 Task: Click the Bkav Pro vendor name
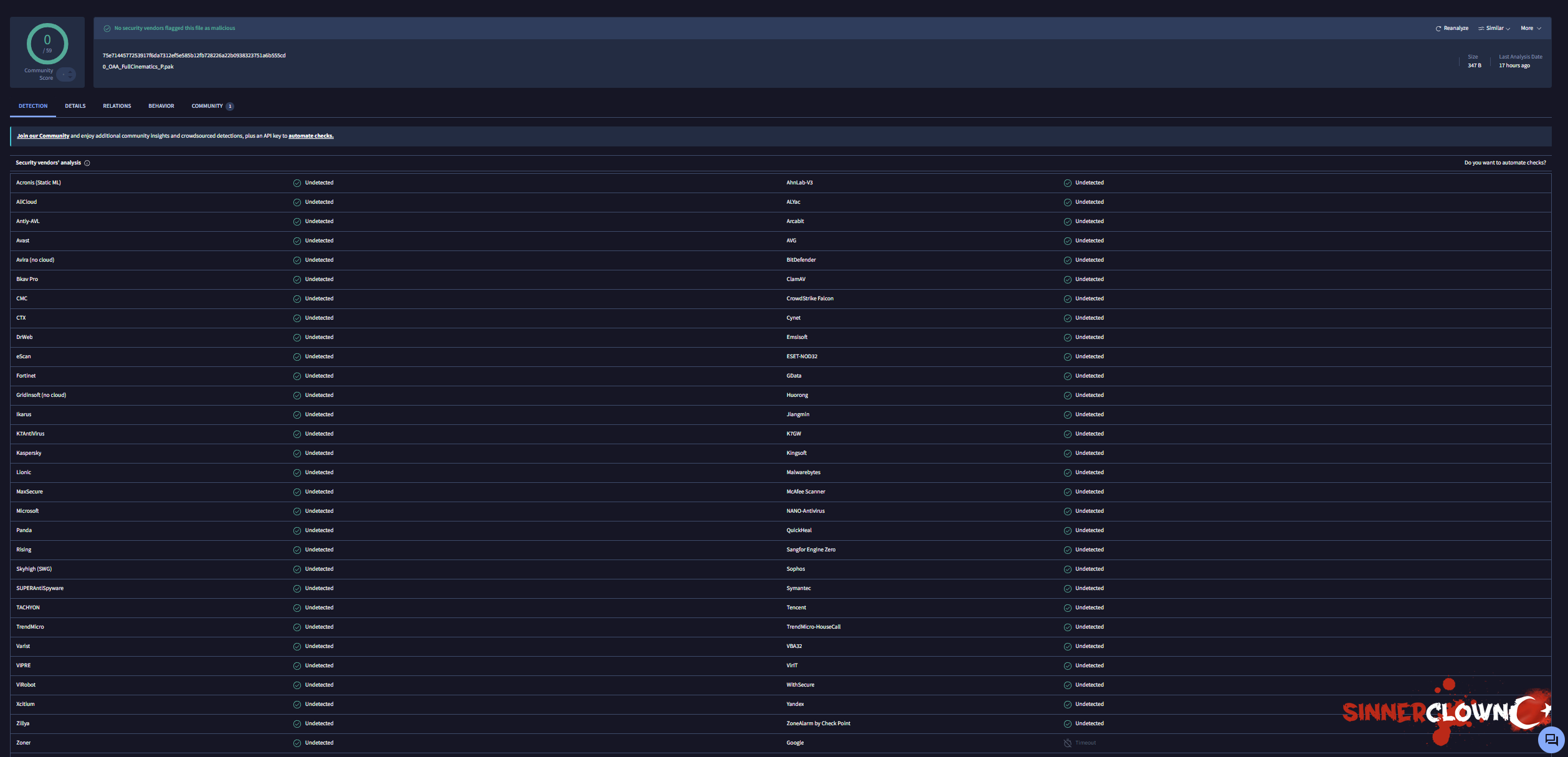point(27,279)
